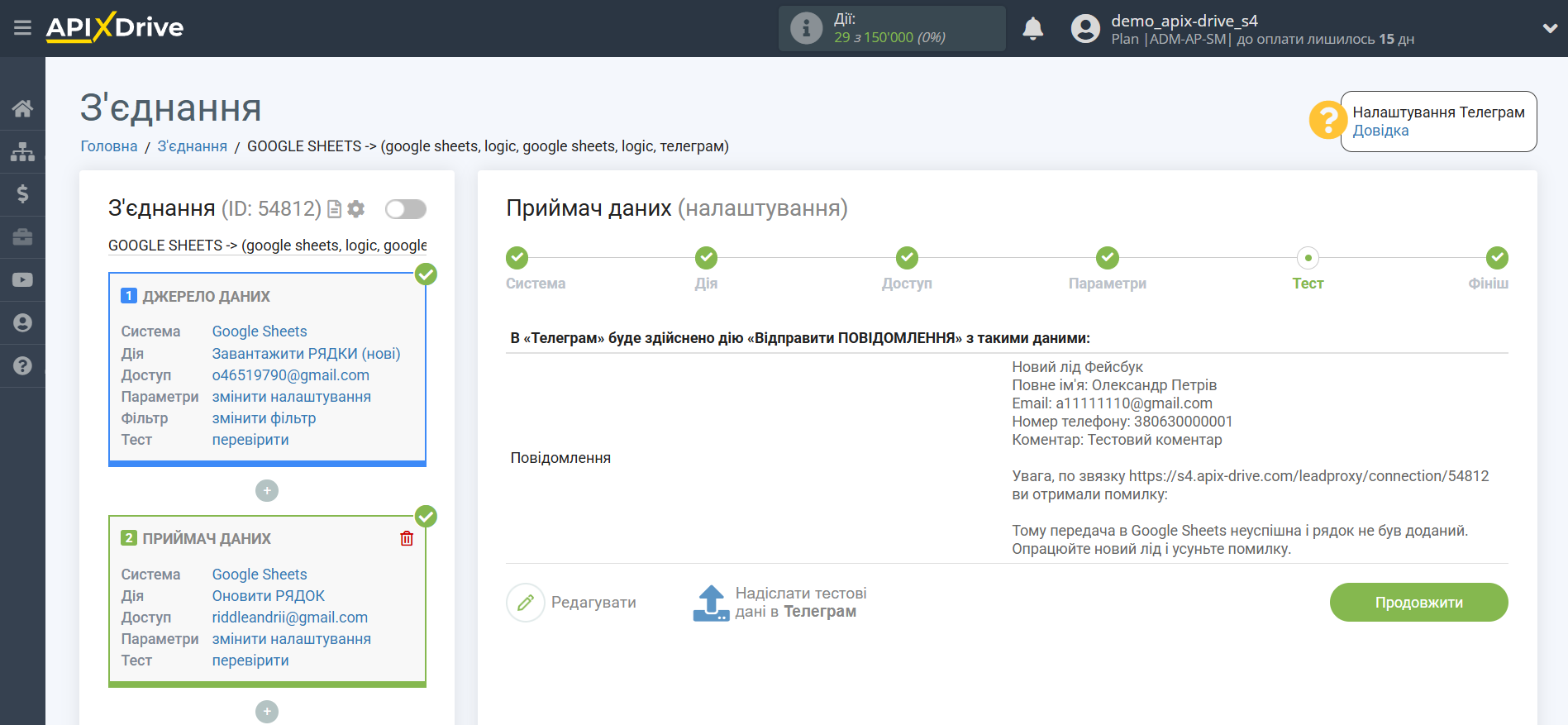This screenshot has height=725, width=1568.
Task: Go to Головна breadcrumb
Action: tap(109, 146)
